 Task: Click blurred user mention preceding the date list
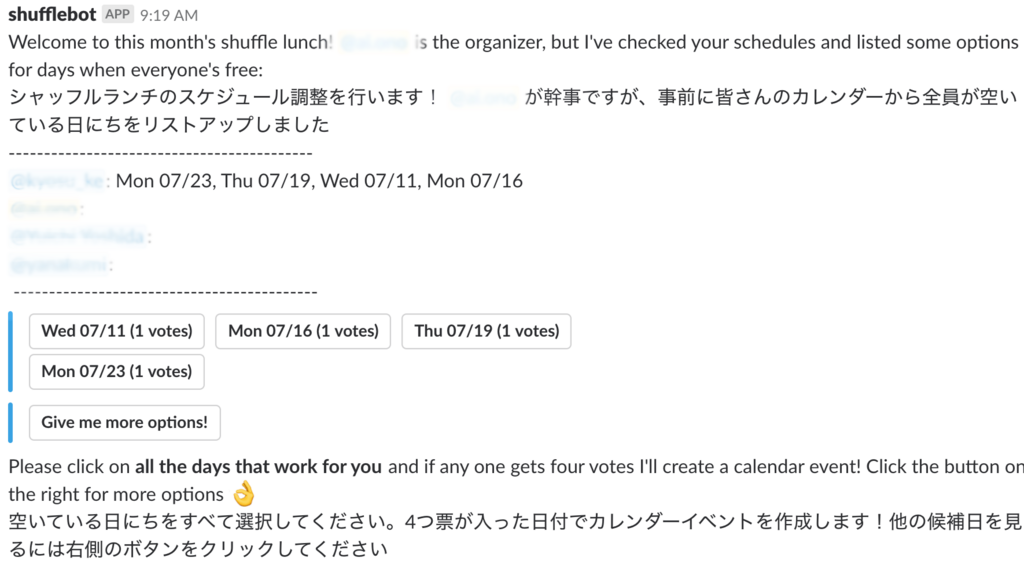click(x=57, y=181)
